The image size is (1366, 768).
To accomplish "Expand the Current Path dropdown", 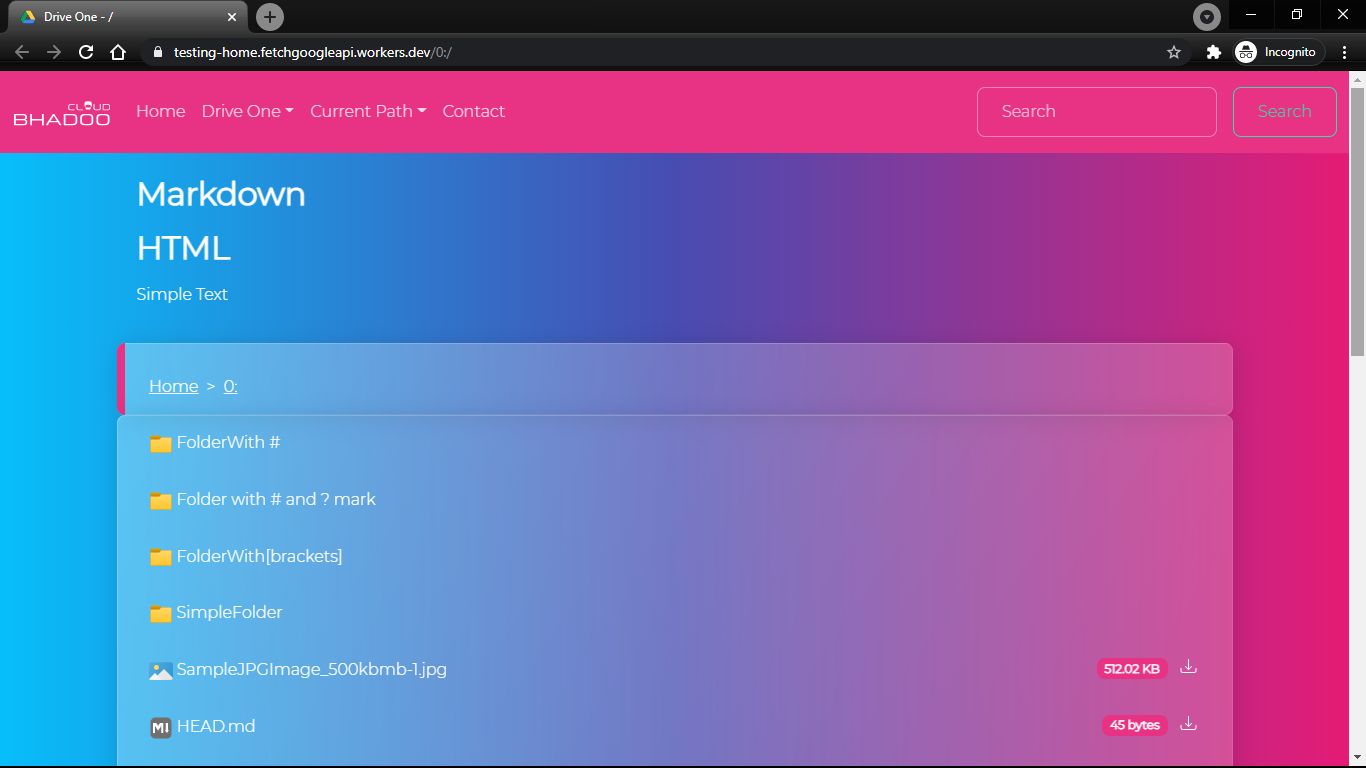I will pos(368,111).
